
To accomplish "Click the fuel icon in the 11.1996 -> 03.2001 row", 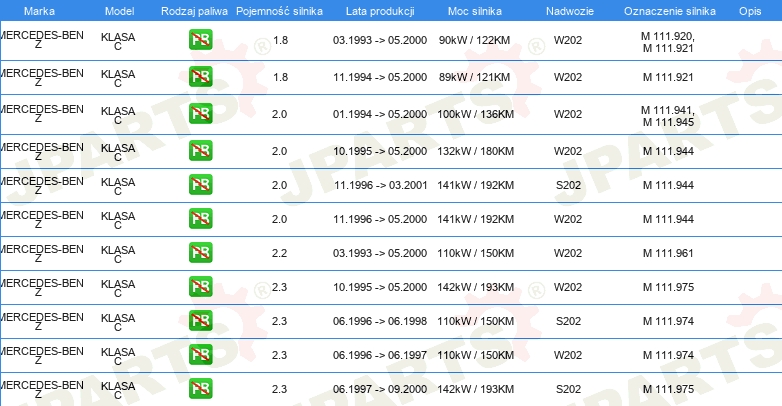I will pos(200,185).
